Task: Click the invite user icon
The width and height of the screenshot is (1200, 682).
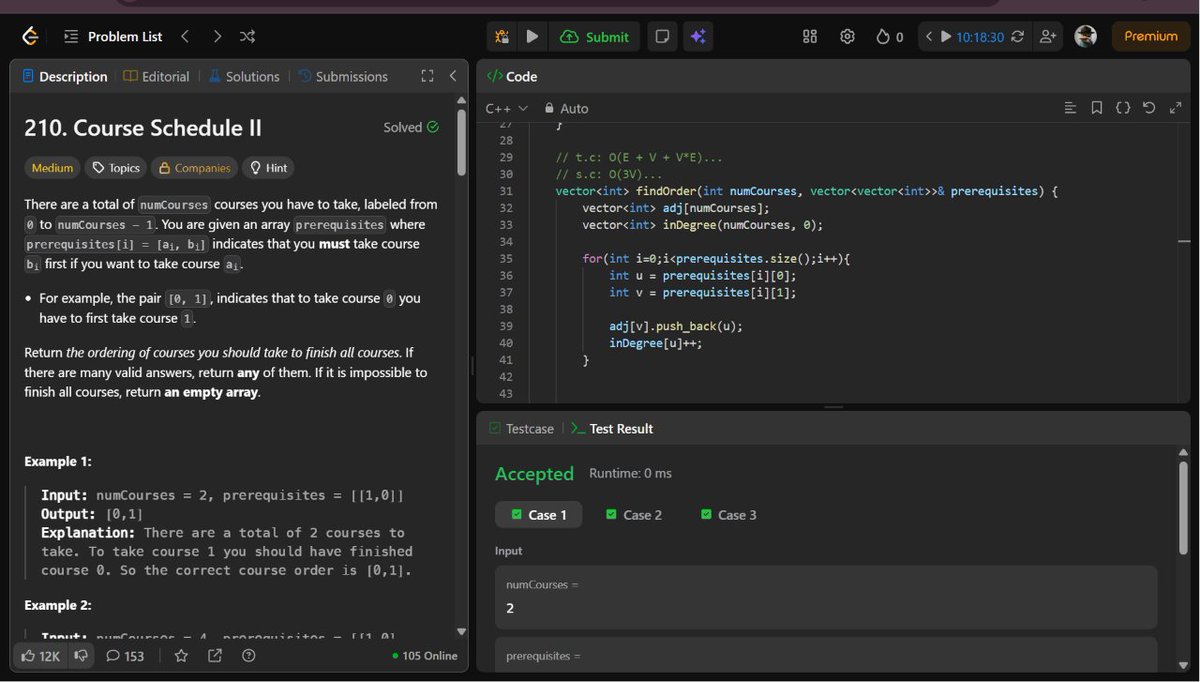Action: 1048,37
